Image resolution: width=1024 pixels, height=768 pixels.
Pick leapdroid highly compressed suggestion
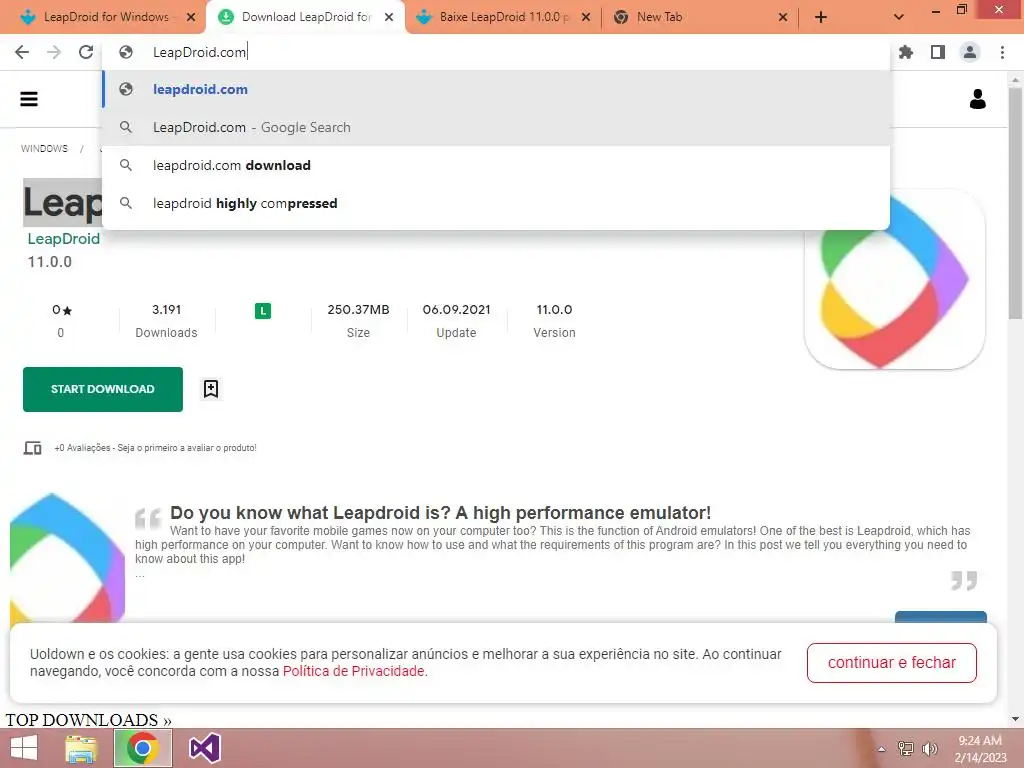[496, 203]
